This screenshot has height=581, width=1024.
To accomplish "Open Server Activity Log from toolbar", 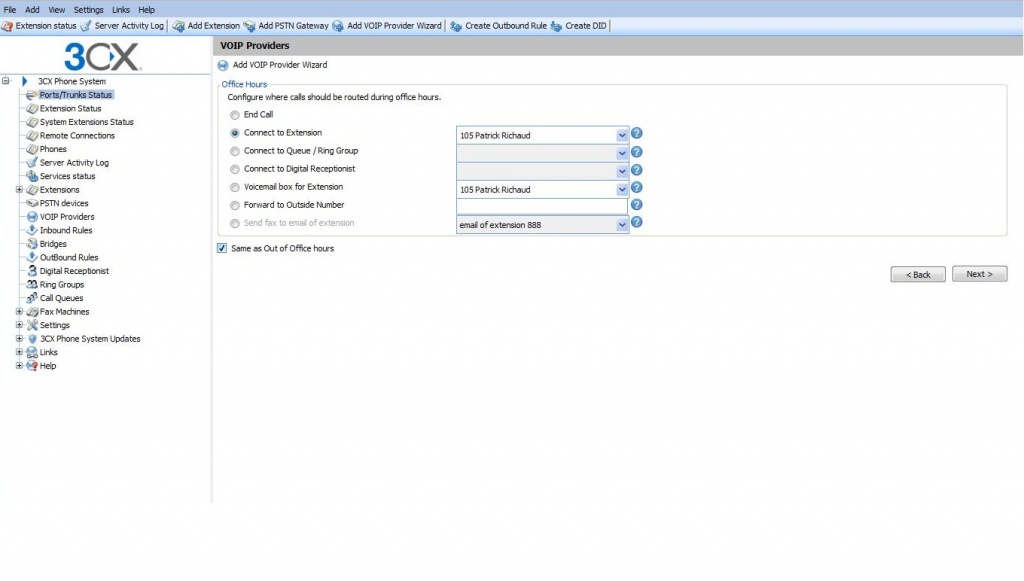I will click(86, 26).
